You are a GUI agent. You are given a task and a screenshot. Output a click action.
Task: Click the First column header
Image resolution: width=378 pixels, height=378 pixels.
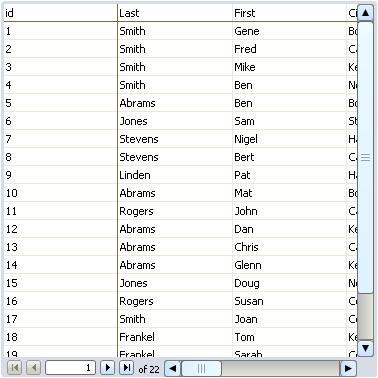click(289, 13)
